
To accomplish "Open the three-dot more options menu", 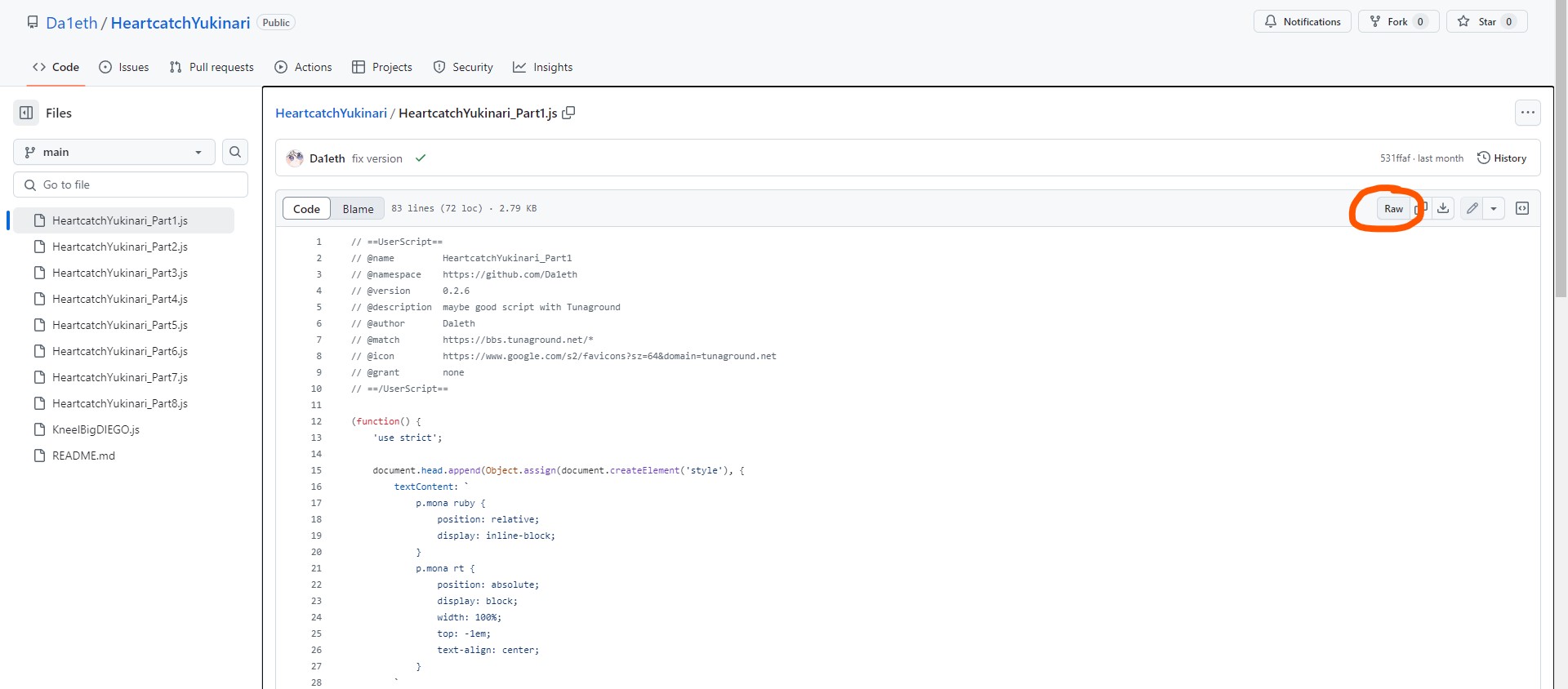I will point(1527,113).
